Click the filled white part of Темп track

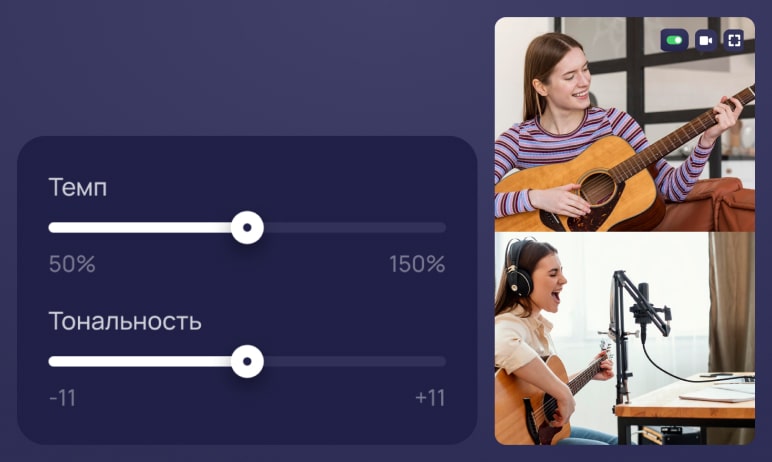(x=140, y=228)
